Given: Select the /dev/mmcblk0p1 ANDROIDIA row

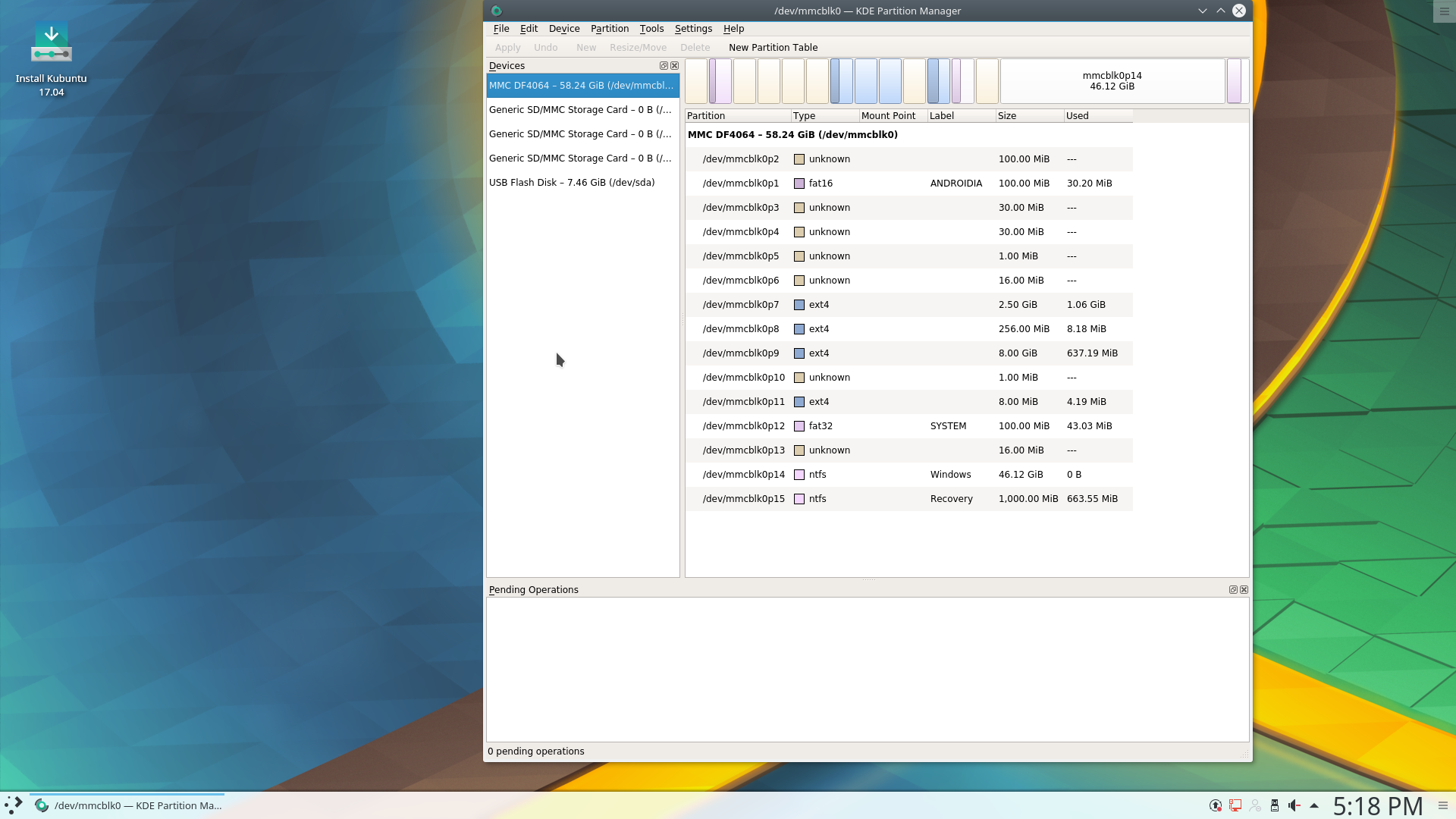Looking at the screenshot, I should point(908,184).
